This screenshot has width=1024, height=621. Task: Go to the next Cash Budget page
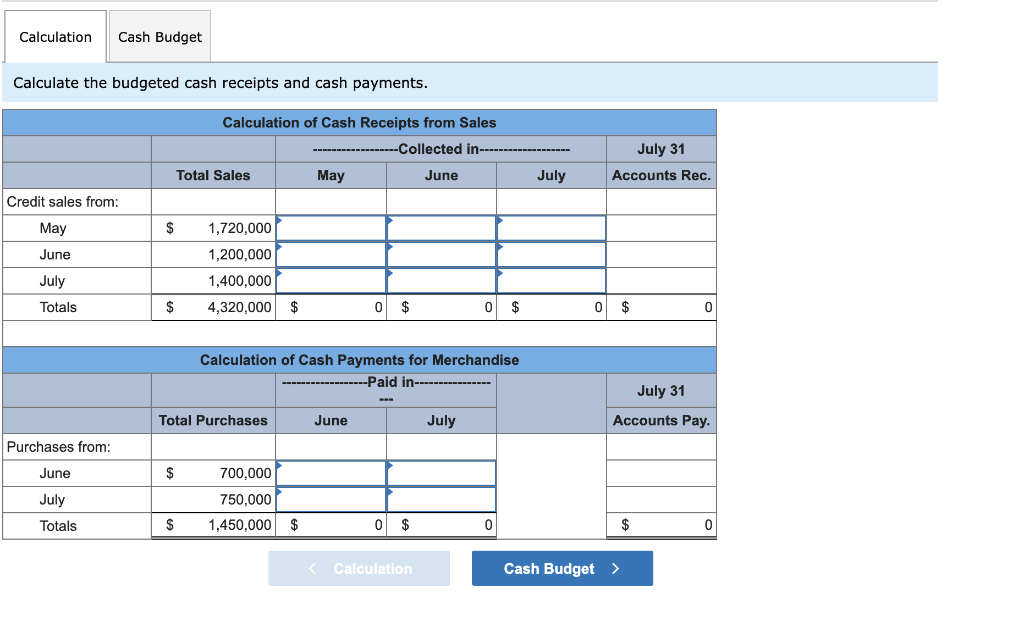pos(562,568)
